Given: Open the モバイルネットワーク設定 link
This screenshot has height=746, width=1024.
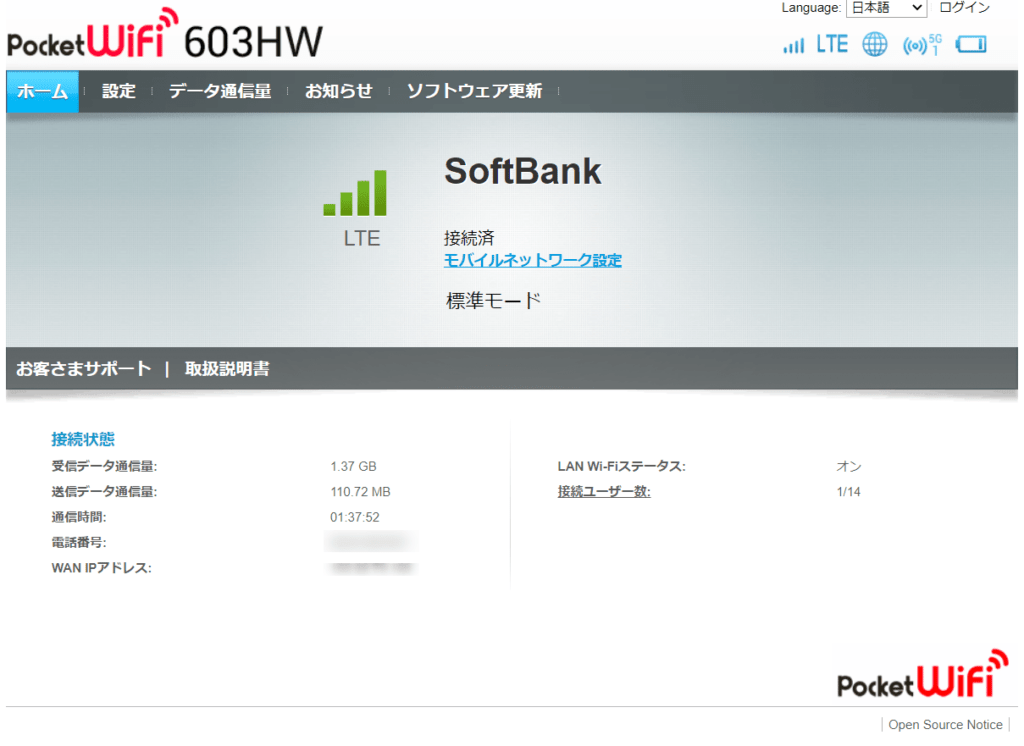Looking at the screenshot, I should 533,260.
